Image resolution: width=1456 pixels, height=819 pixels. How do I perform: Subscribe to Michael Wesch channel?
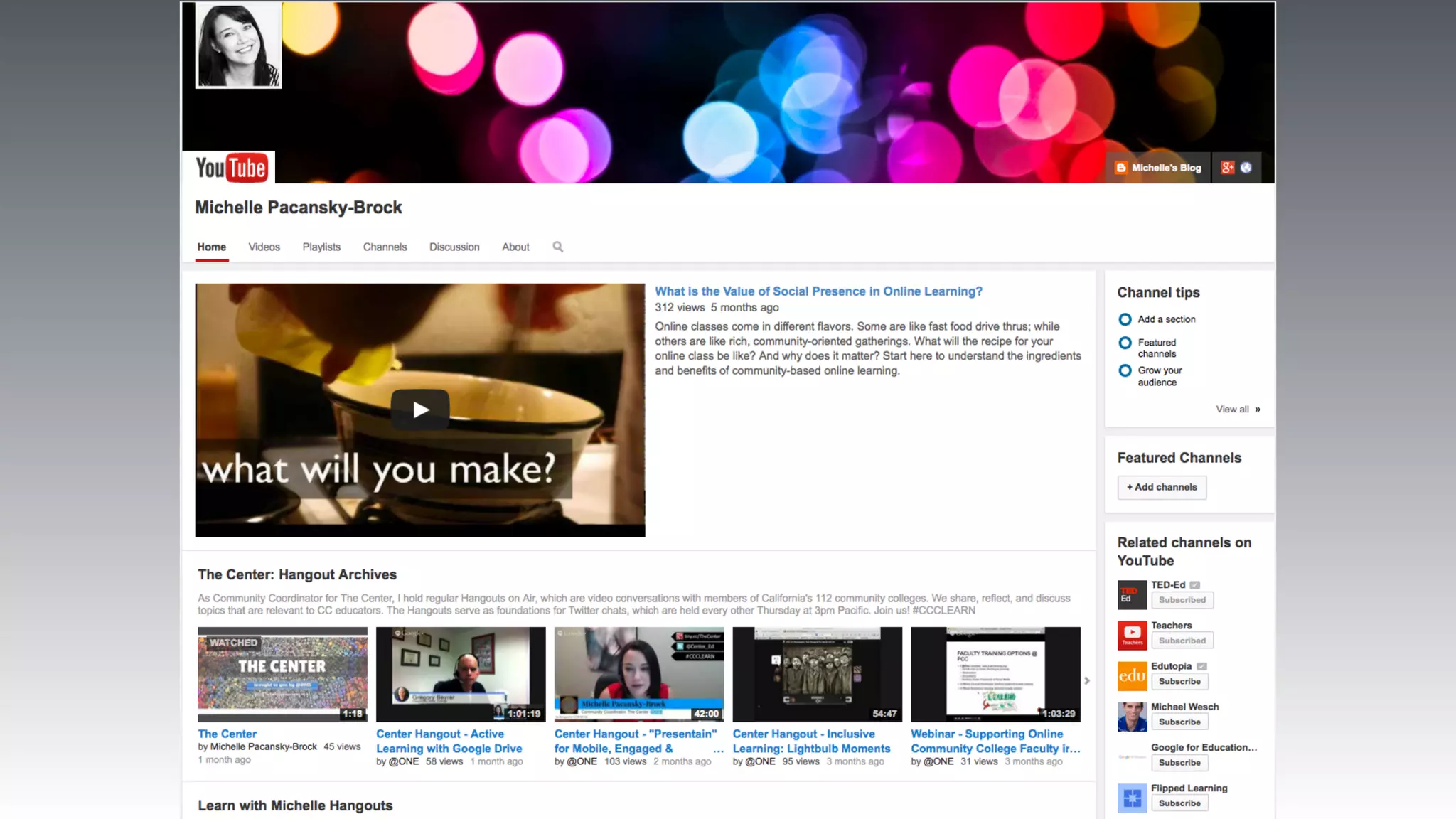(x=1179, y=722)
